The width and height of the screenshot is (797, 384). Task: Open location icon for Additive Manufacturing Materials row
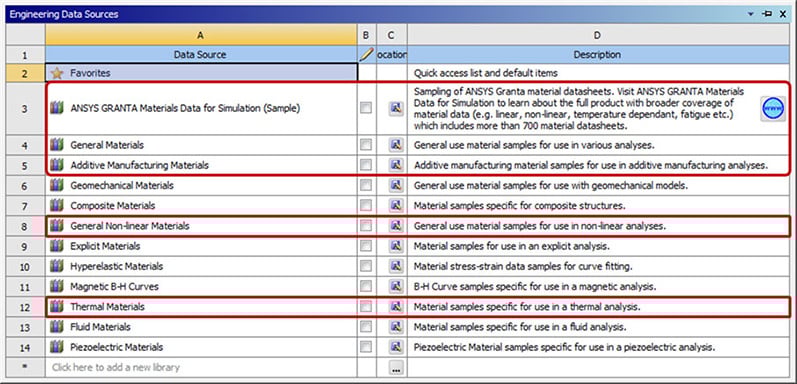point(396,165)
